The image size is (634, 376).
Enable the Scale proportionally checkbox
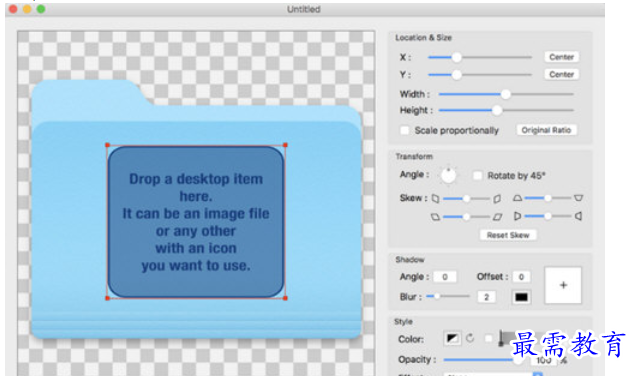tap(405, 130)
